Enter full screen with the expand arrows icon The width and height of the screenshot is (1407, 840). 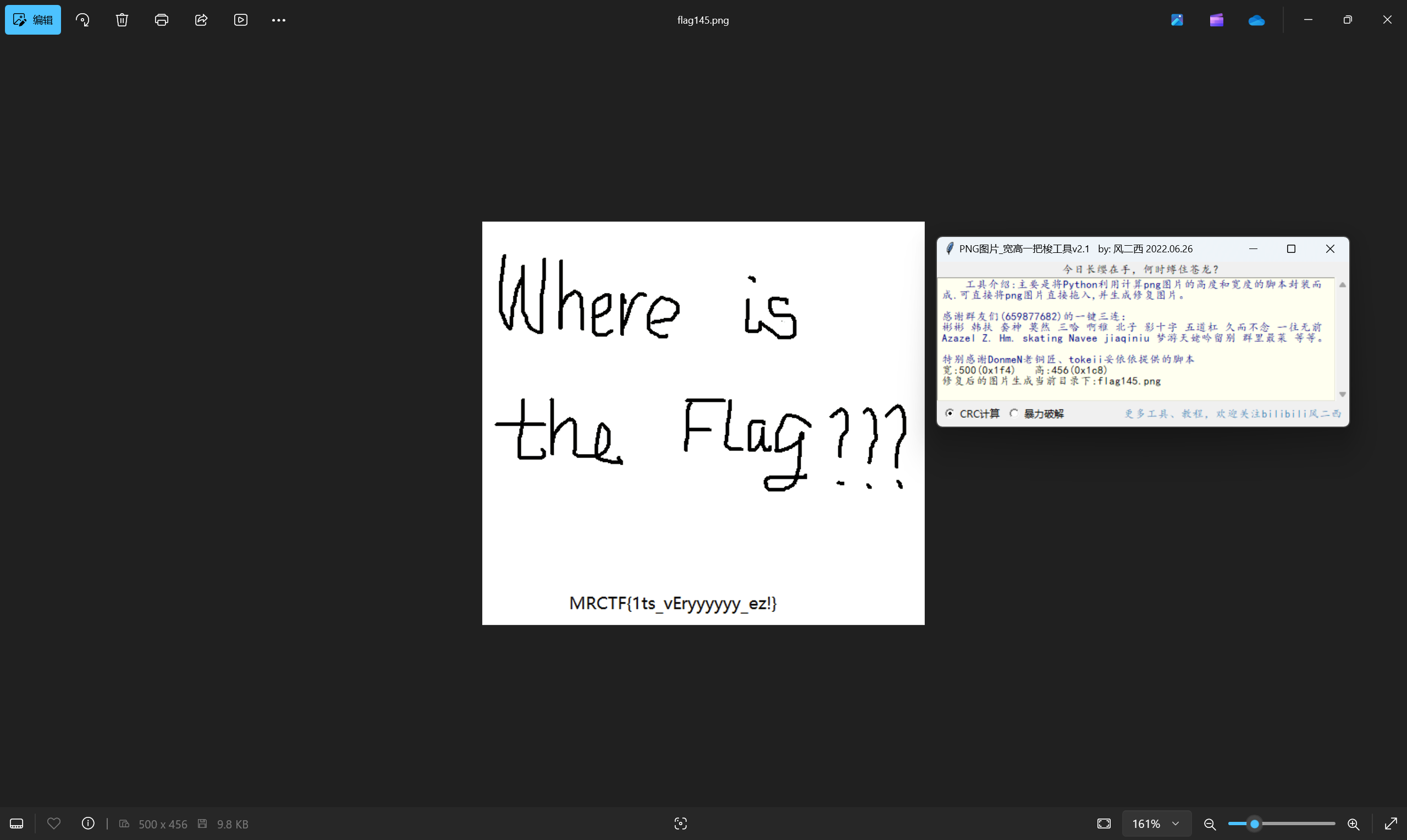(x=1391, y=824)
